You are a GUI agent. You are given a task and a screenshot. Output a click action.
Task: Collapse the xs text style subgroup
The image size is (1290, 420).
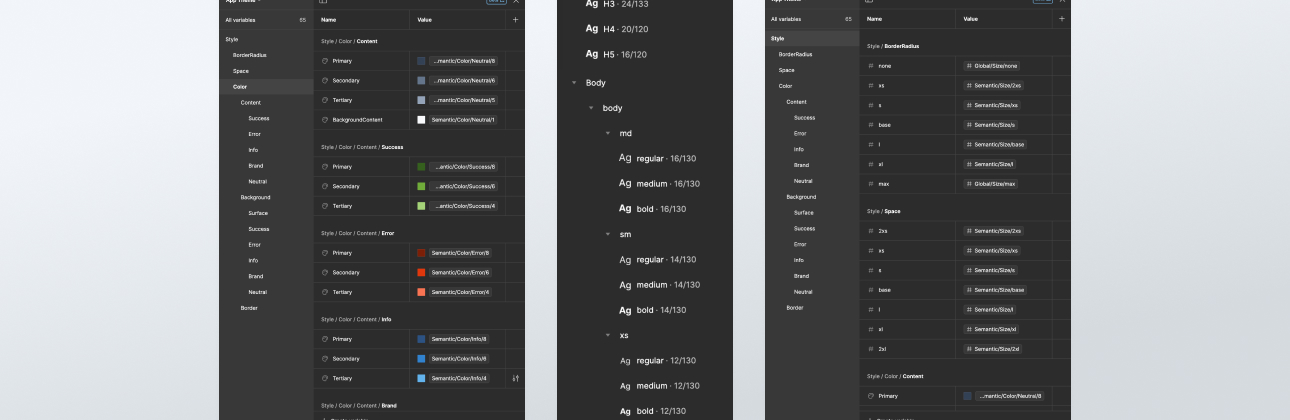(x=608, y=335)
